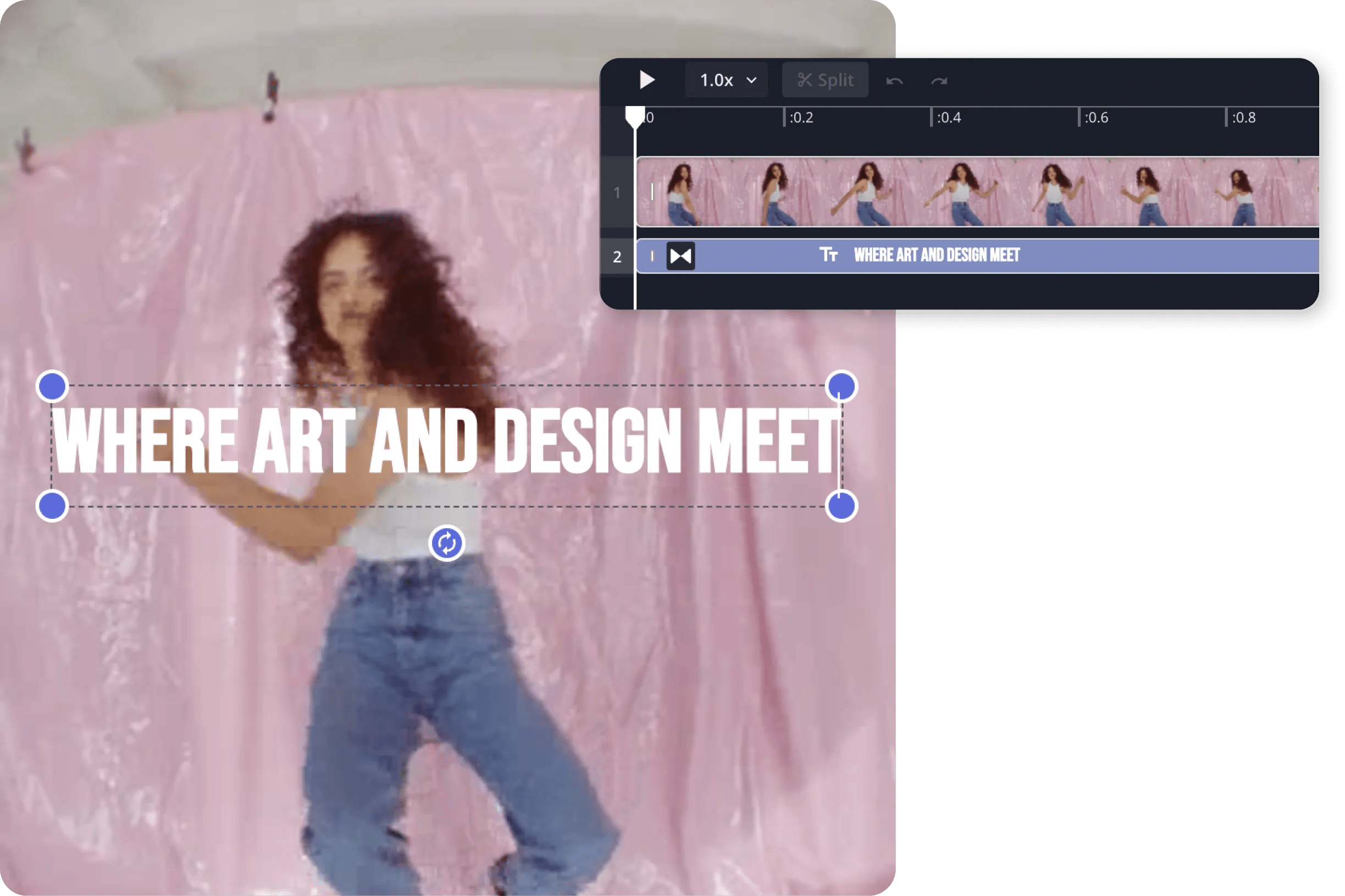
Task: Click the bottom-right resize handle of the text box
Action: (x=841, y=506)
